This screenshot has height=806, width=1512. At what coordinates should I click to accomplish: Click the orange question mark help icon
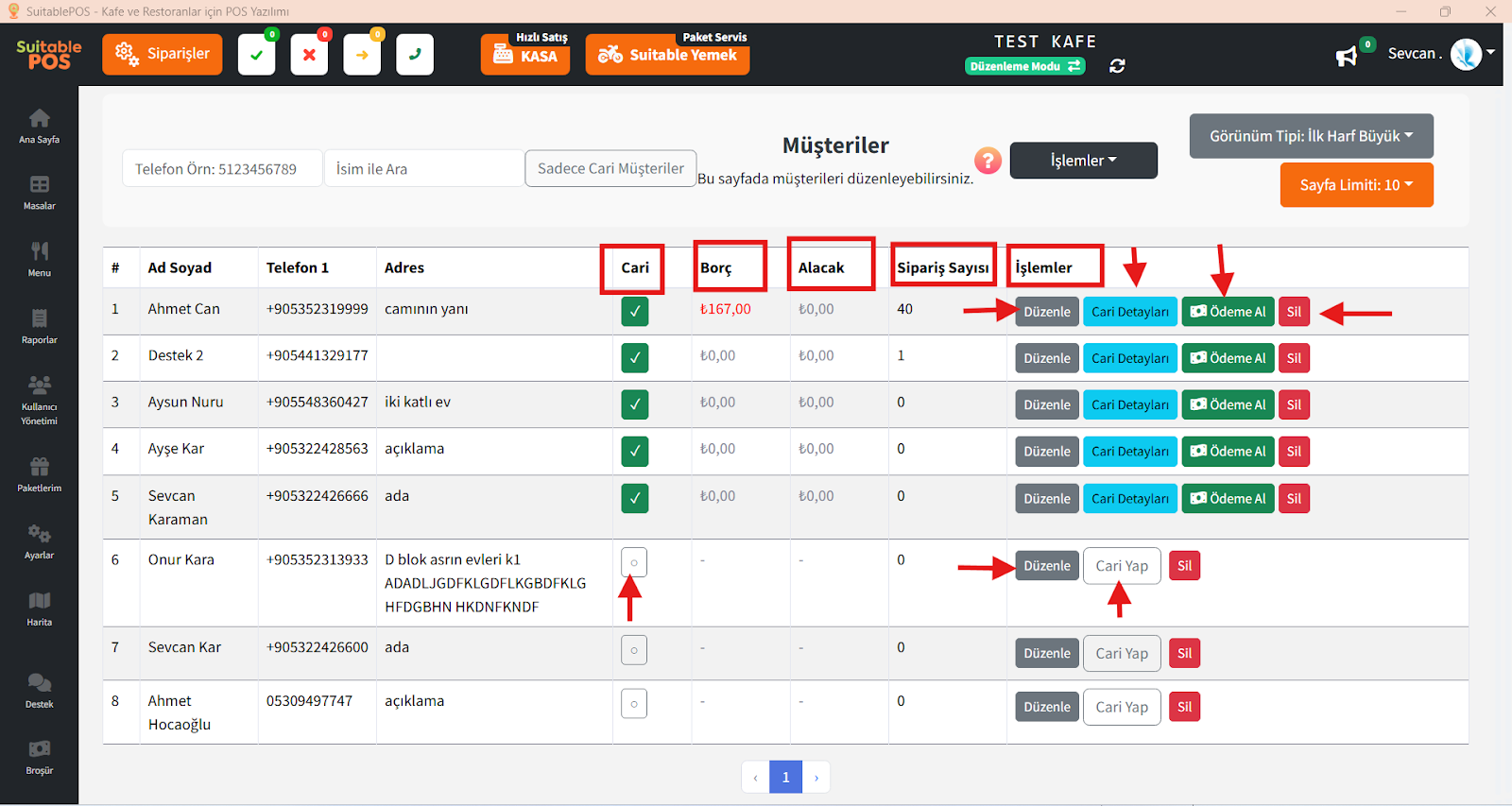pyautogui.click(x=988, y=161)
